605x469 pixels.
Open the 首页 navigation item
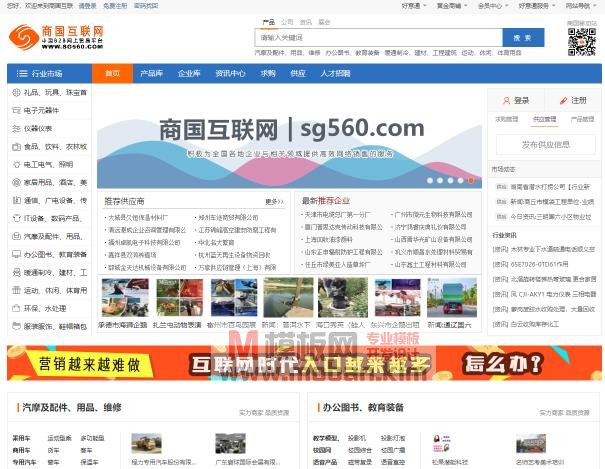coord(113,73)
